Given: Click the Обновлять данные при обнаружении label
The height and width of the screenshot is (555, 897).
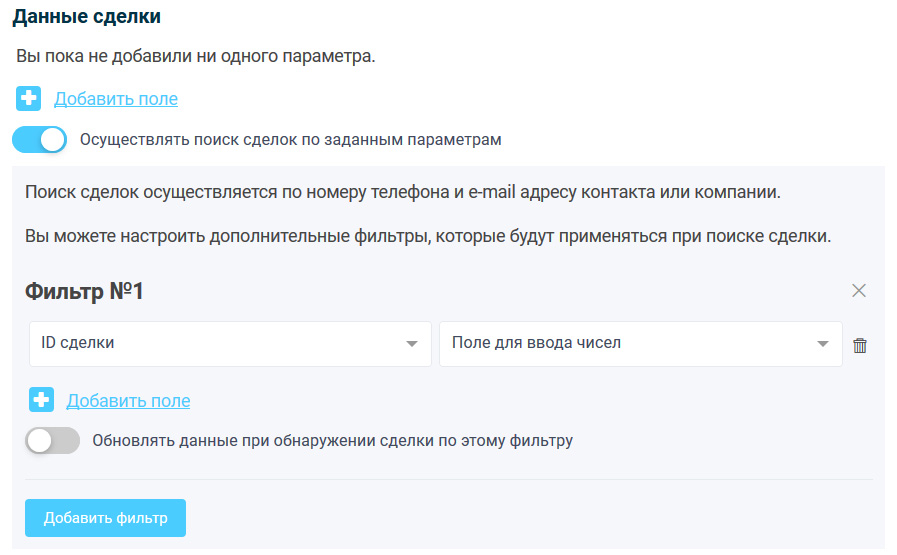Looking at the screenshot, I should 332,440.
